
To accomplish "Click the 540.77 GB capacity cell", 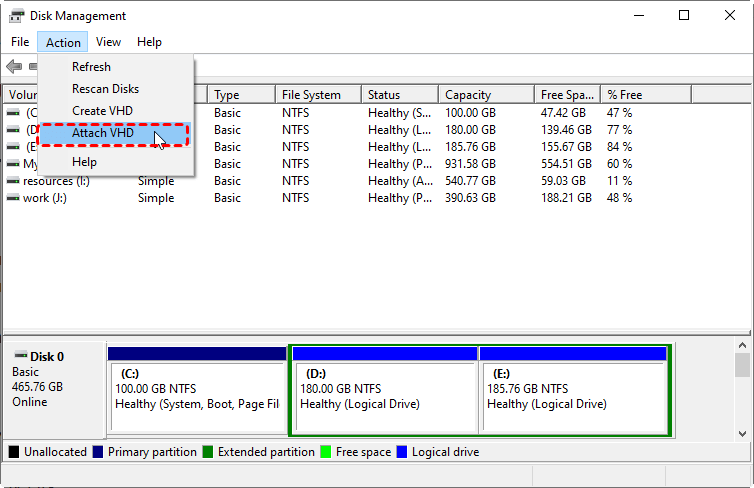I will coord(470,181).
